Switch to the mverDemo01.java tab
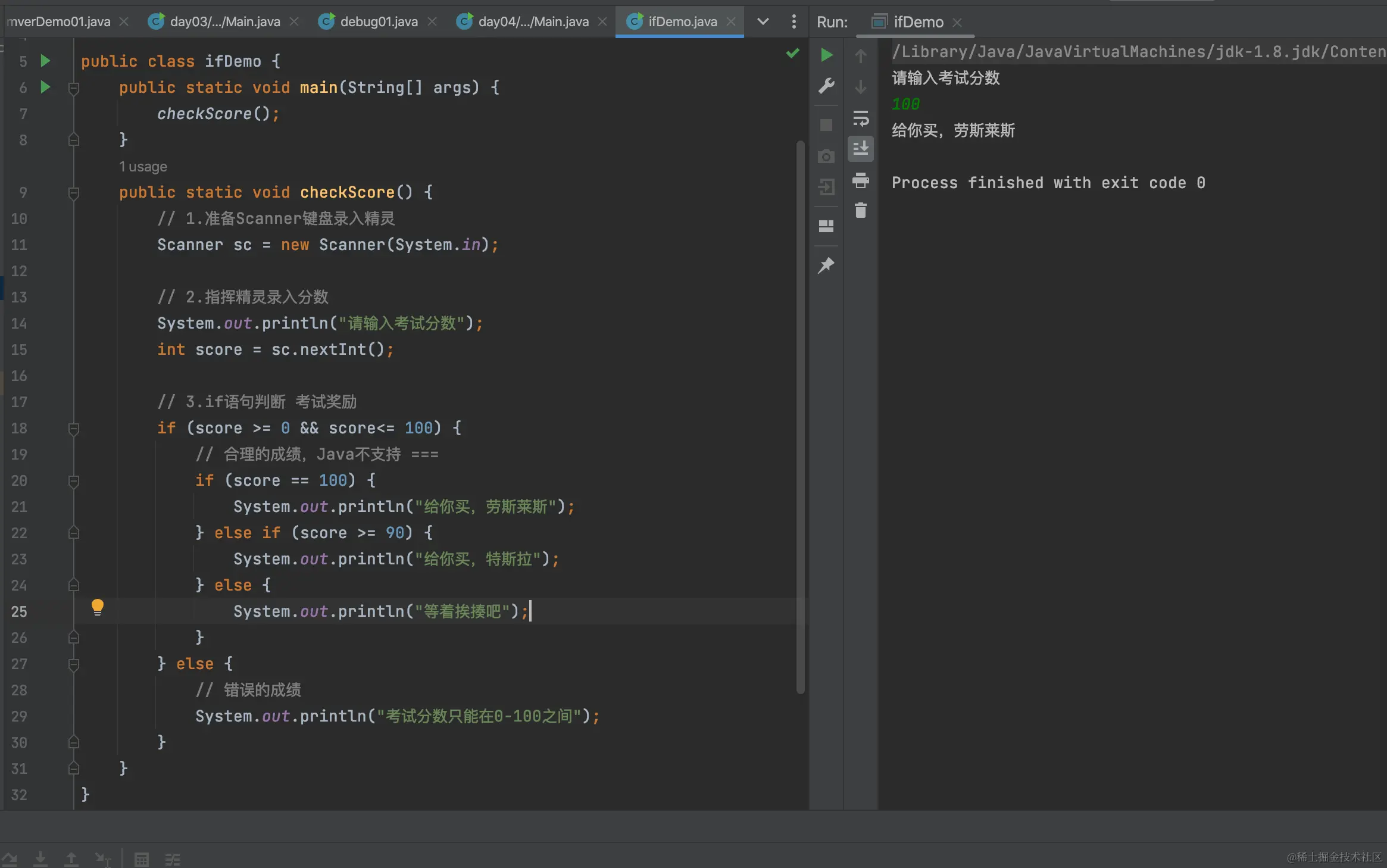 (58, 22)
